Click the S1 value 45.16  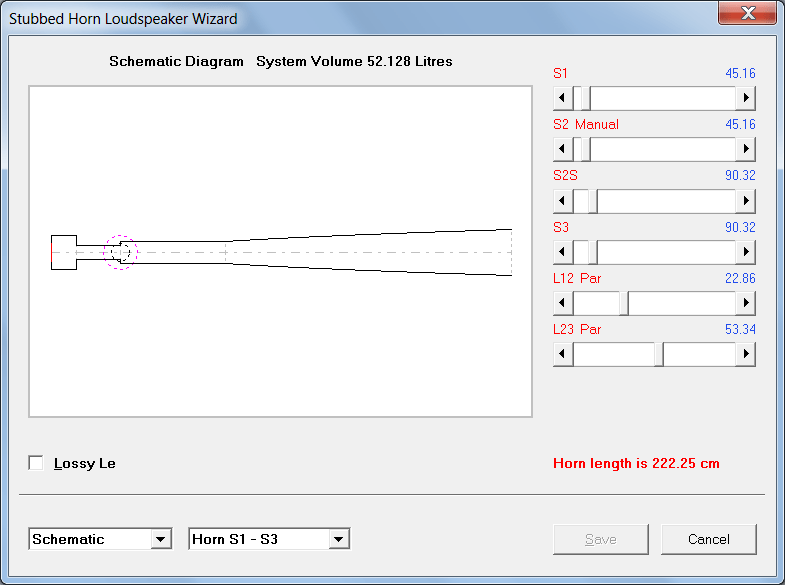click(740, 73)
